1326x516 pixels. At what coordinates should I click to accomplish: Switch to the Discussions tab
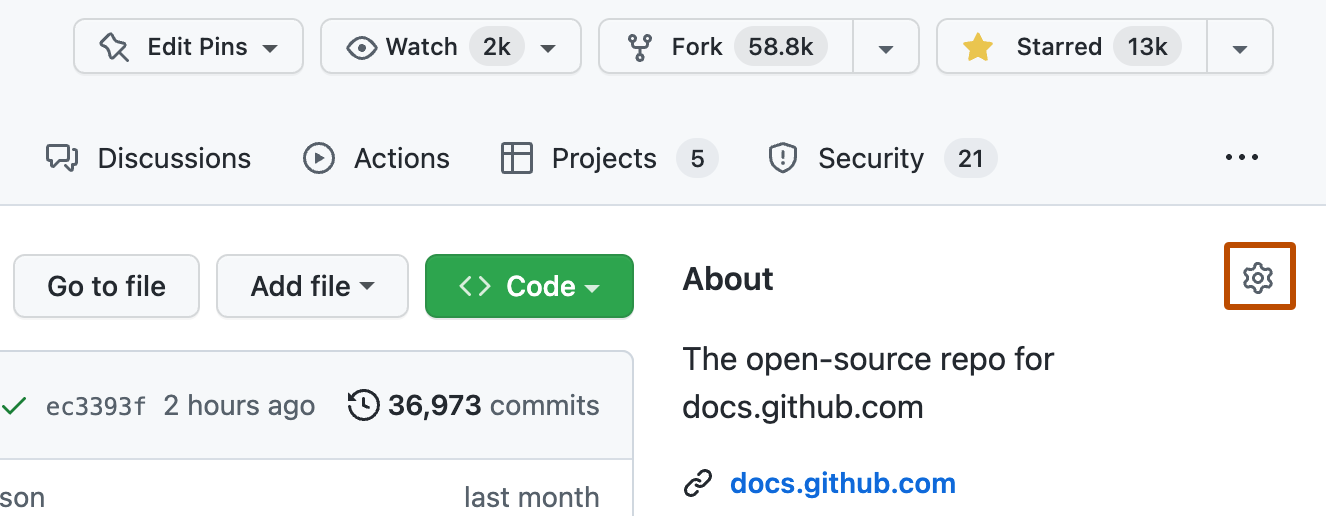coord(148,158)
